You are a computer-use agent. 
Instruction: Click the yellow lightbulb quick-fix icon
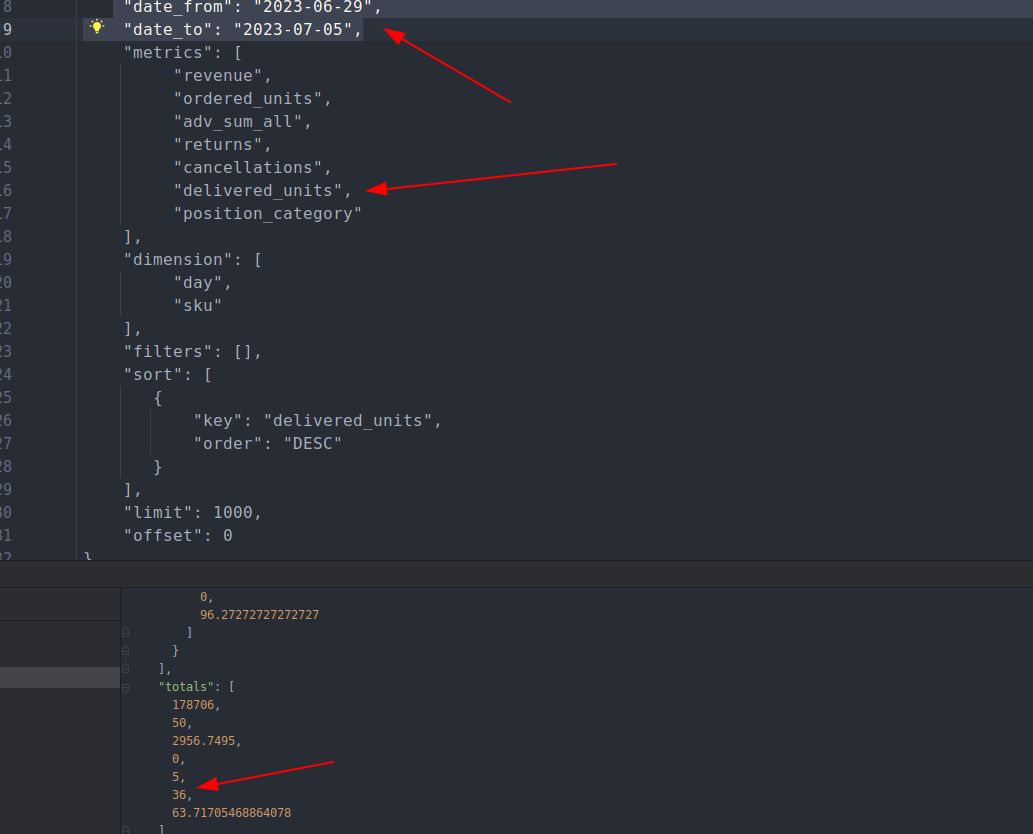point(97,27)
